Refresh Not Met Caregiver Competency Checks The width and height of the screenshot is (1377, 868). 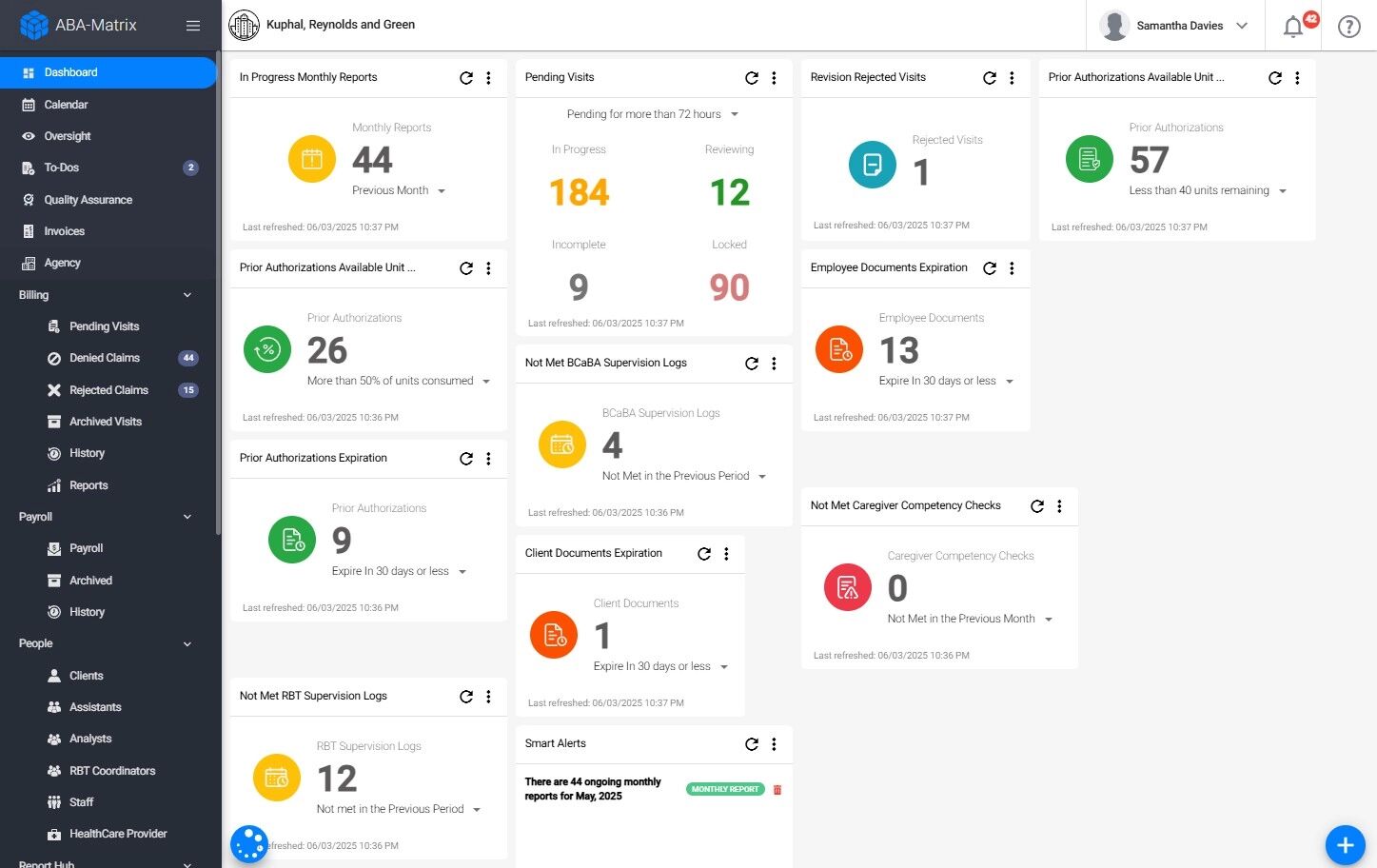coord(1037,506)
